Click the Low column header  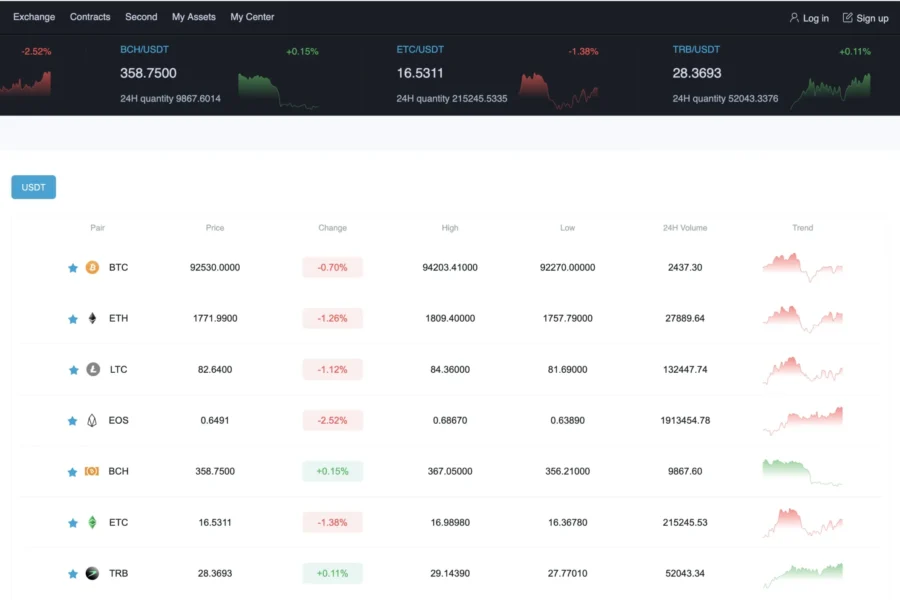tap(567, 228)
